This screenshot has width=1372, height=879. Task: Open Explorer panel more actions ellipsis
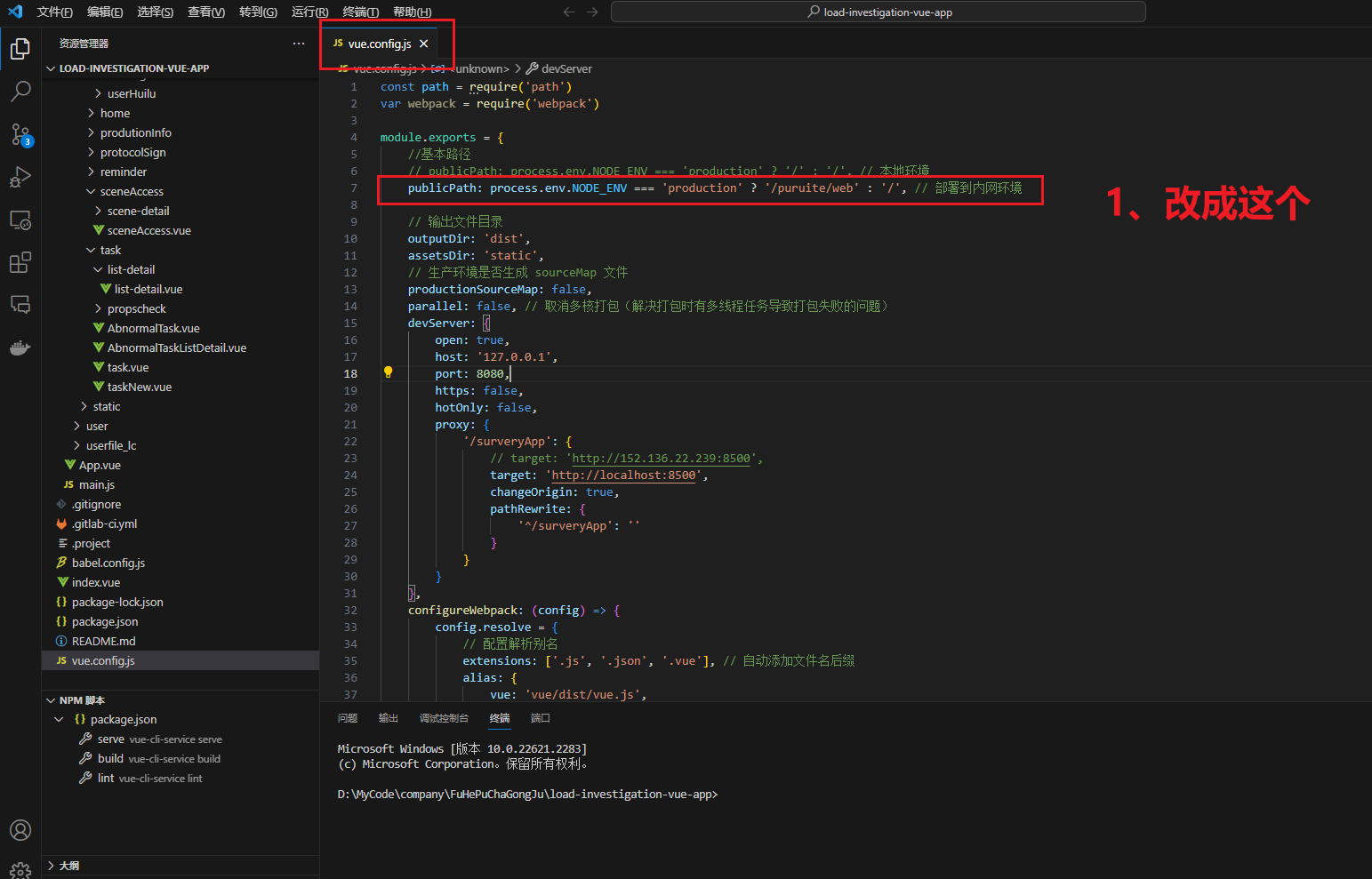299,44
